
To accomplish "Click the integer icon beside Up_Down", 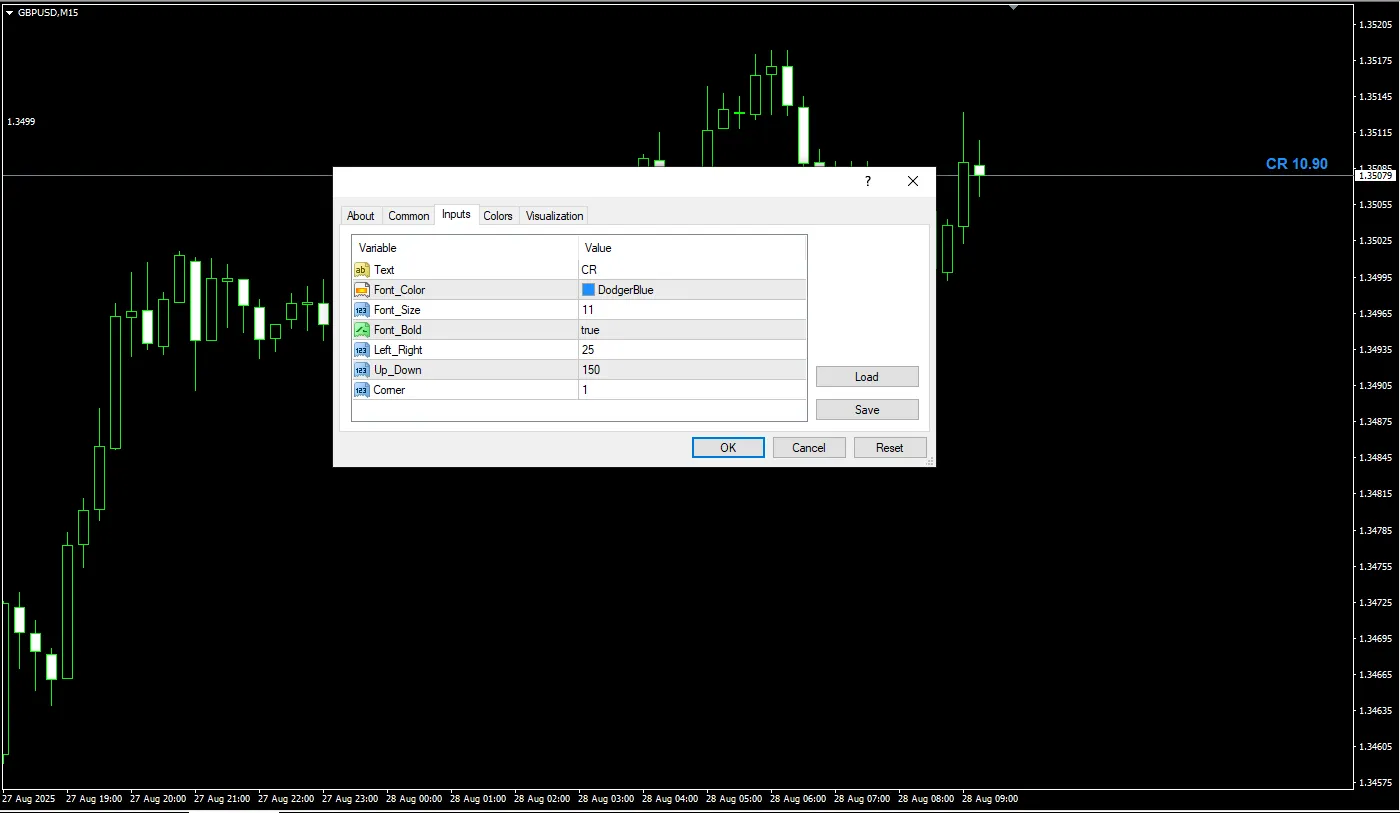I will (362, 370).
